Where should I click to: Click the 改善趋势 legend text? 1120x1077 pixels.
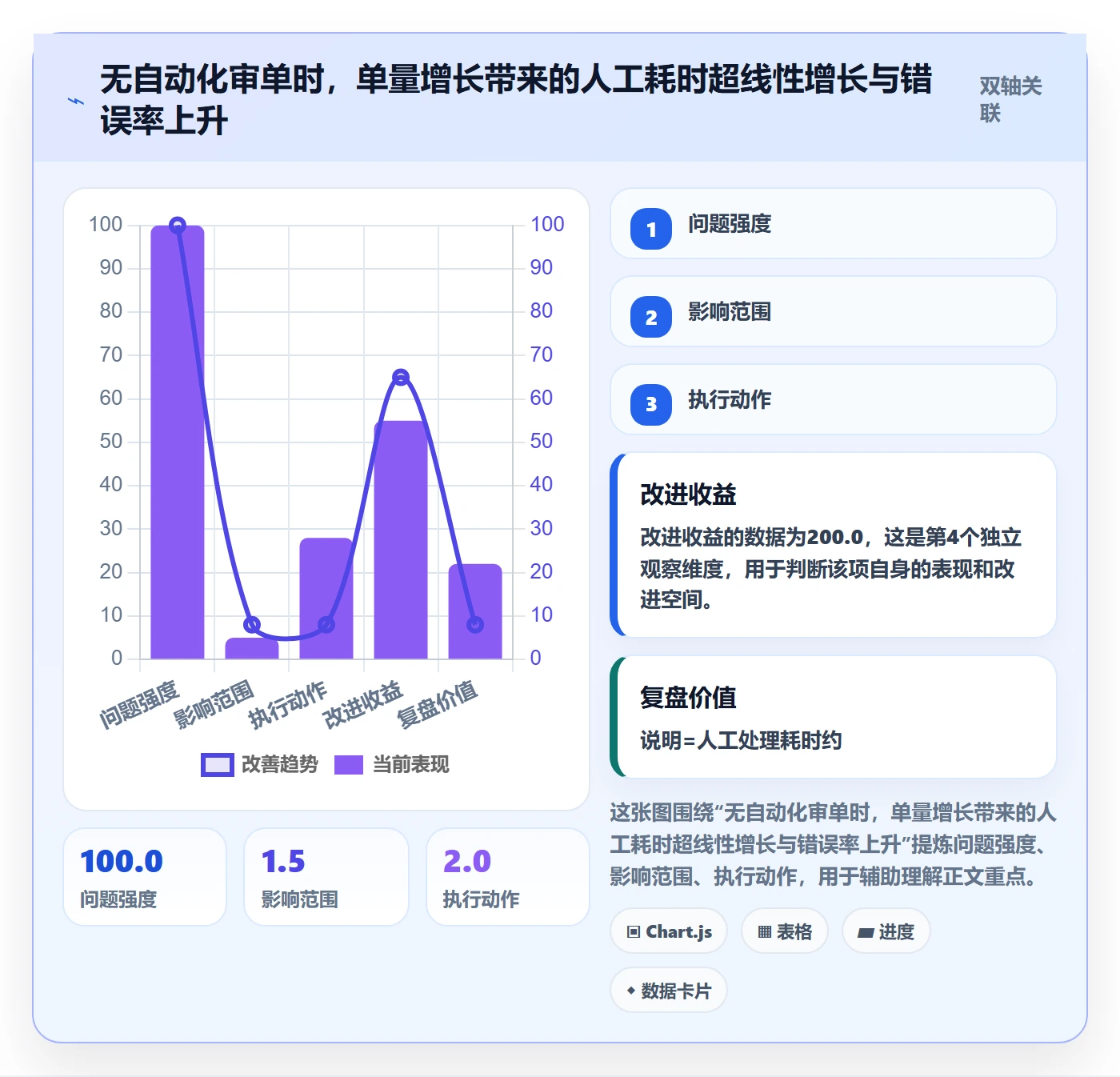pos(280,765)
